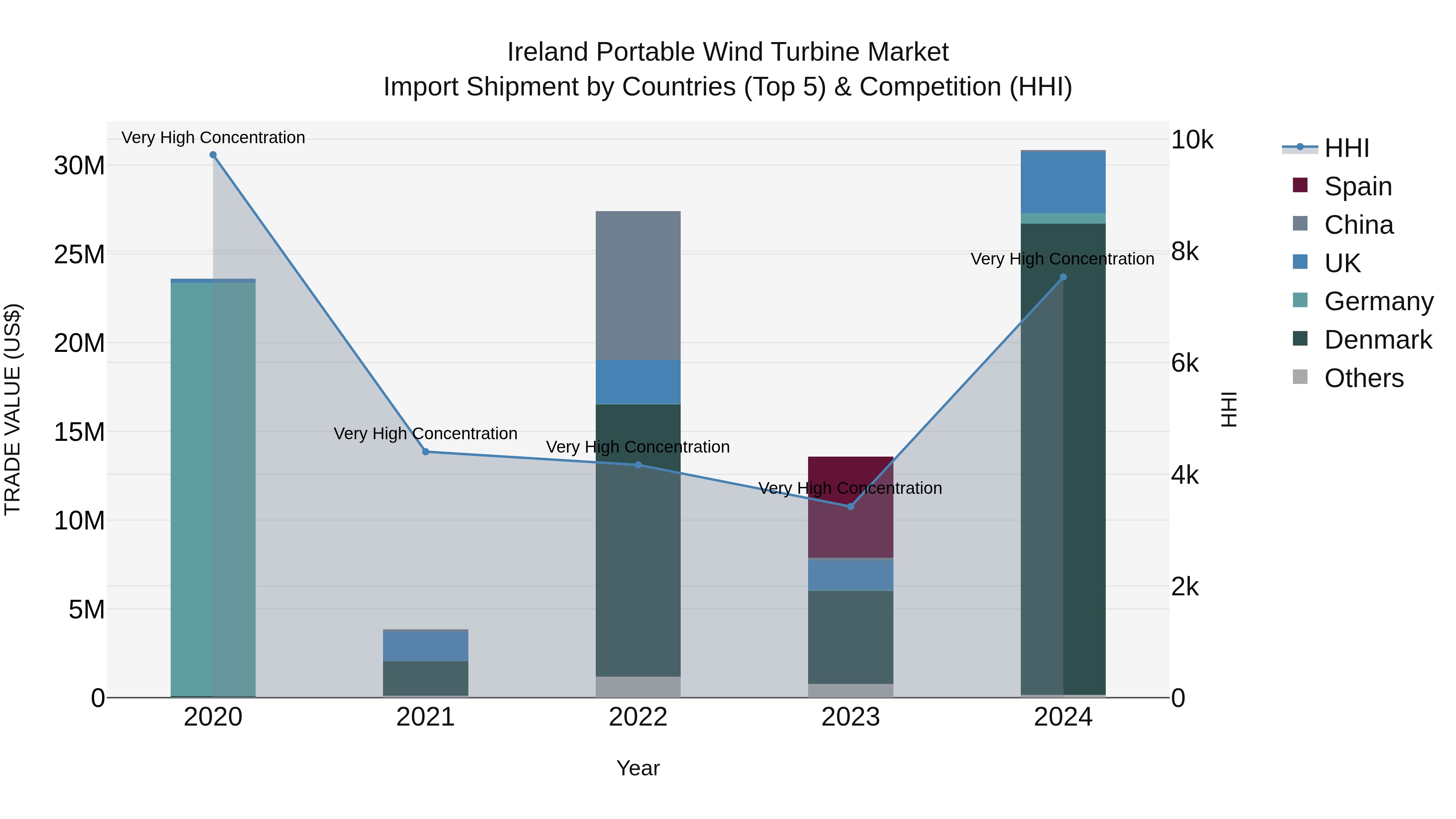This screenshot has width=1456, height=819.
Task: Click the 2023 HHI data point
Action: [851, 506]
